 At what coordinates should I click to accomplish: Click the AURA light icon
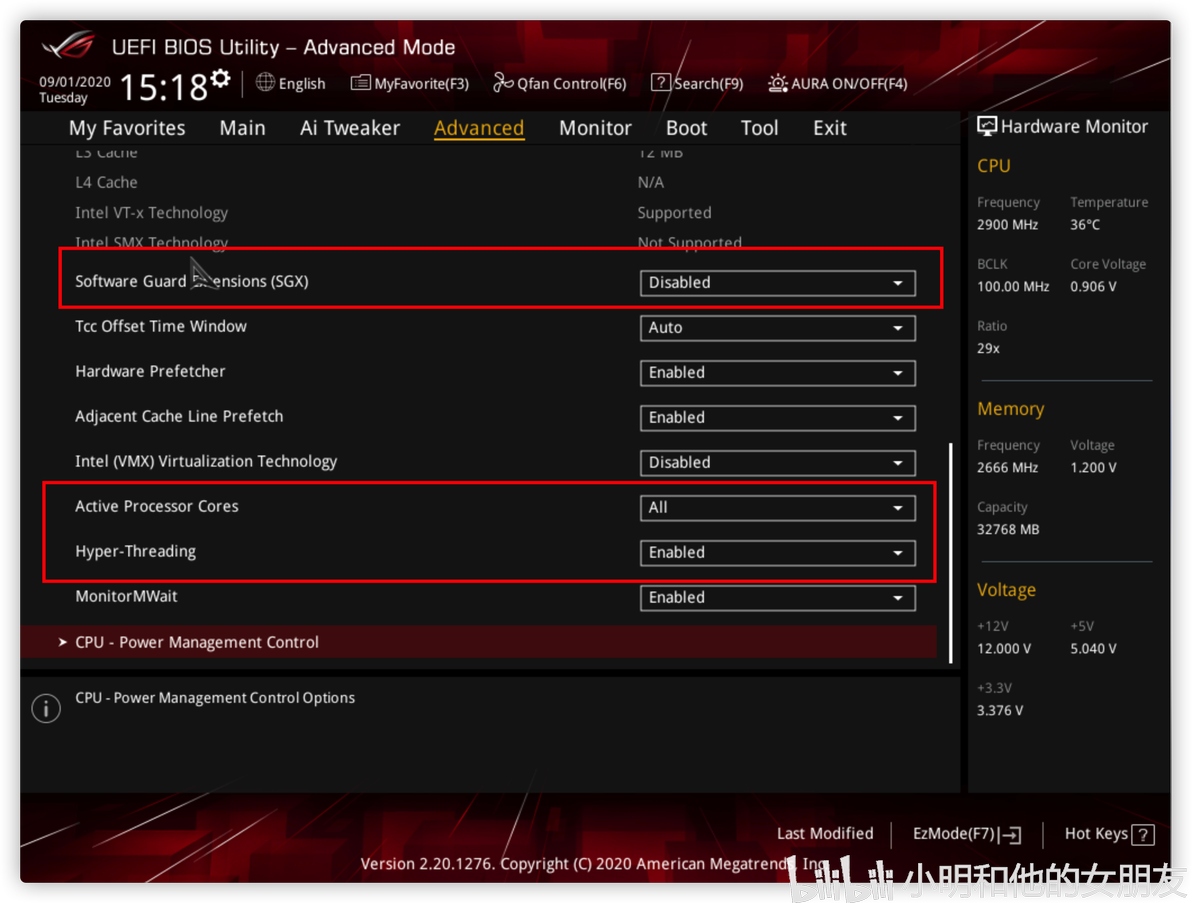778,83
